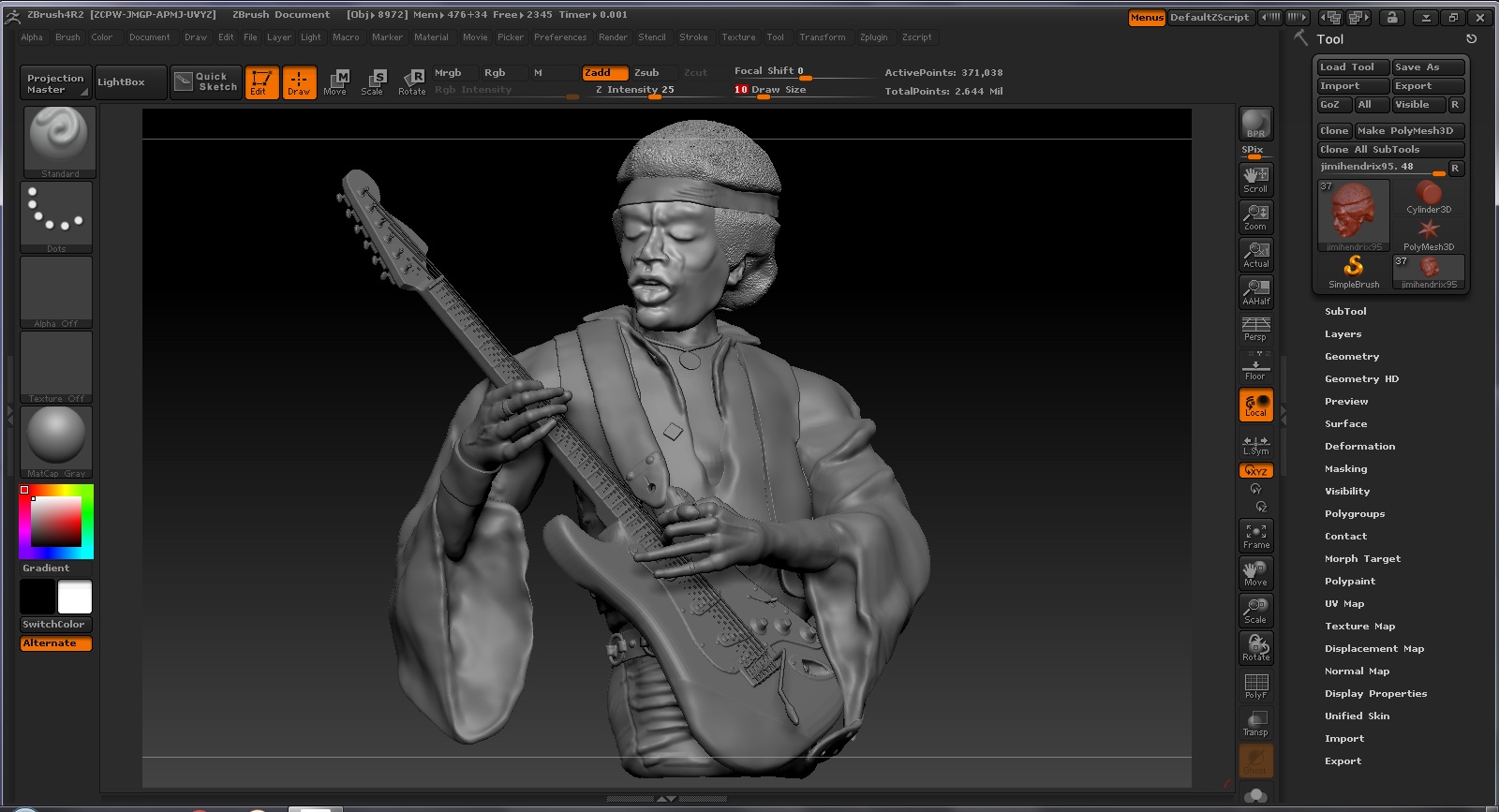Pick a color in the color picker
The width and height of the screenshot is (1499, 812).
click(56, 522)
